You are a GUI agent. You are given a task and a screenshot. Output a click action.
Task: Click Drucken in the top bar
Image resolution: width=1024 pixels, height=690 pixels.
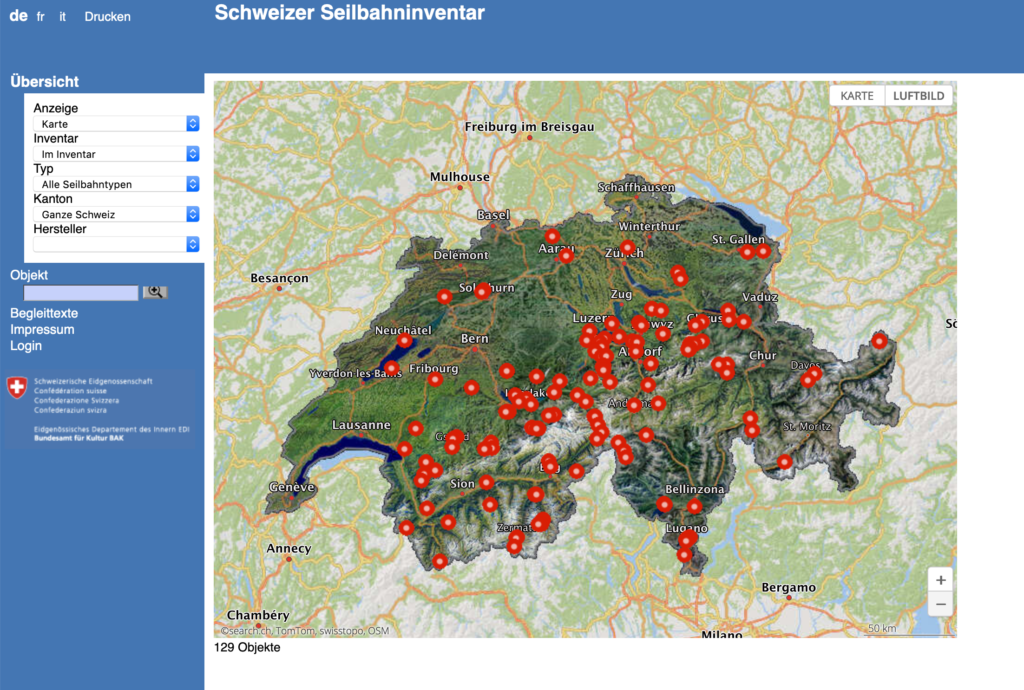107,17
